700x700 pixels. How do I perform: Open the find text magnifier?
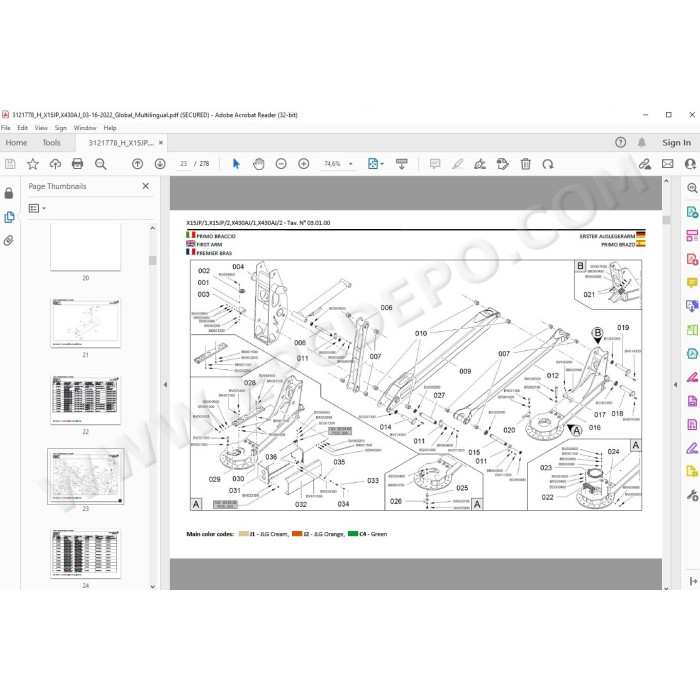[101, 164]
